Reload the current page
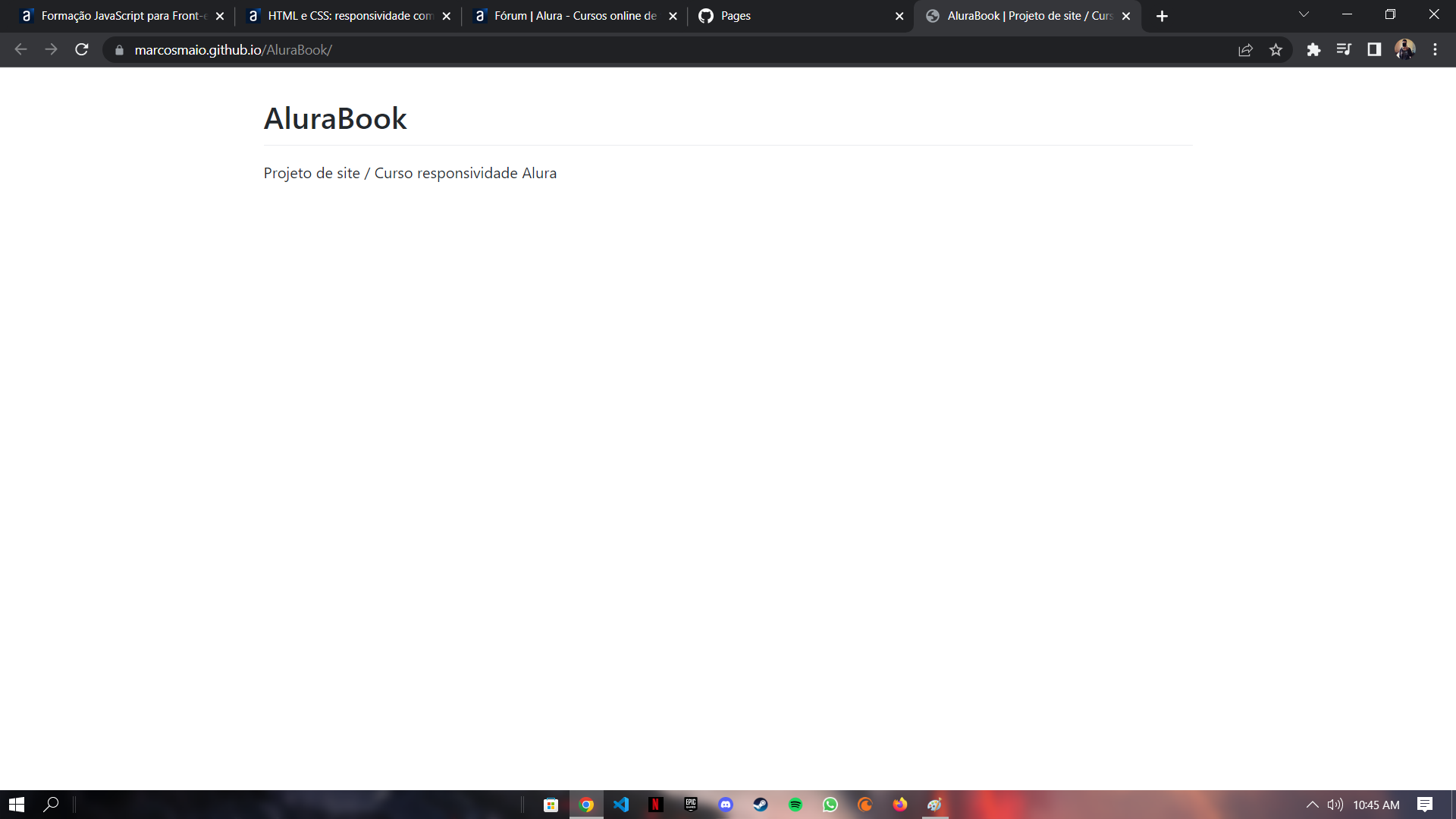 (x=82, y=49)
